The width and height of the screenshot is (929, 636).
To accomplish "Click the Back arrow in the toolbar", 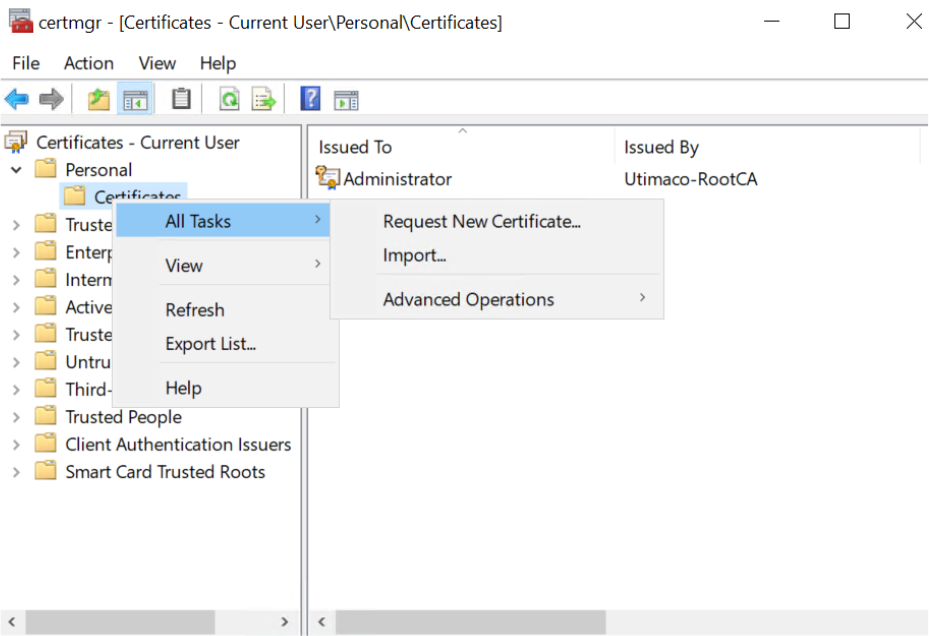I will [17, 99].
